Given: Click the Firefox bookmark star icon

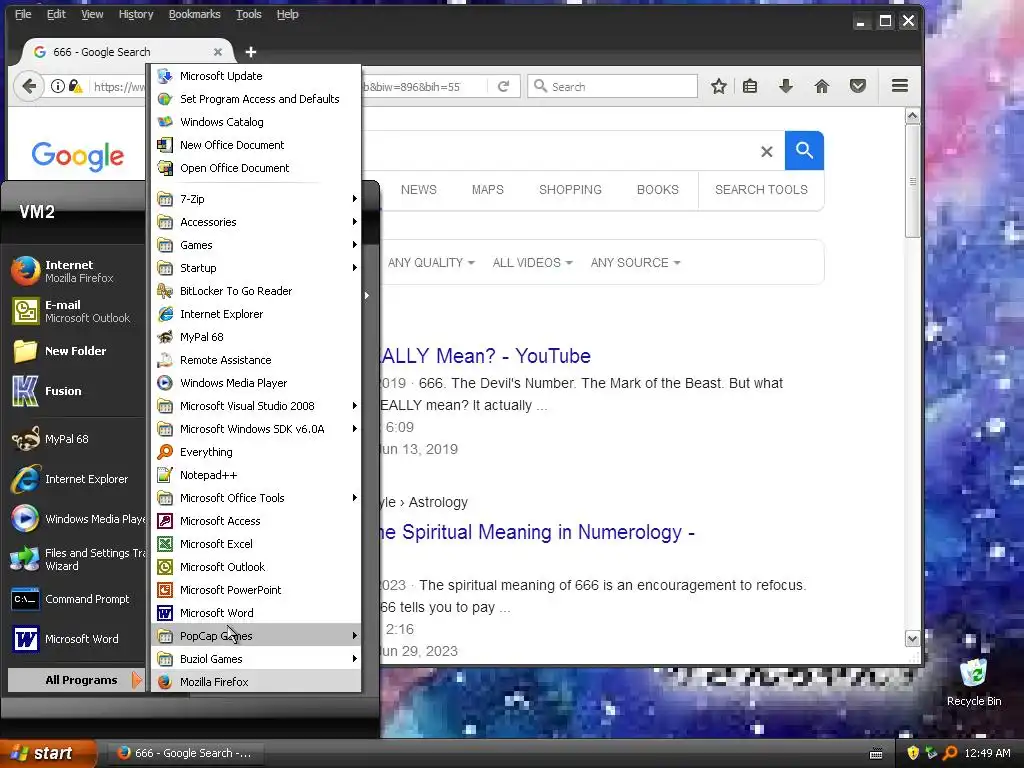Looking at the screenshot, I should [718, 86].
